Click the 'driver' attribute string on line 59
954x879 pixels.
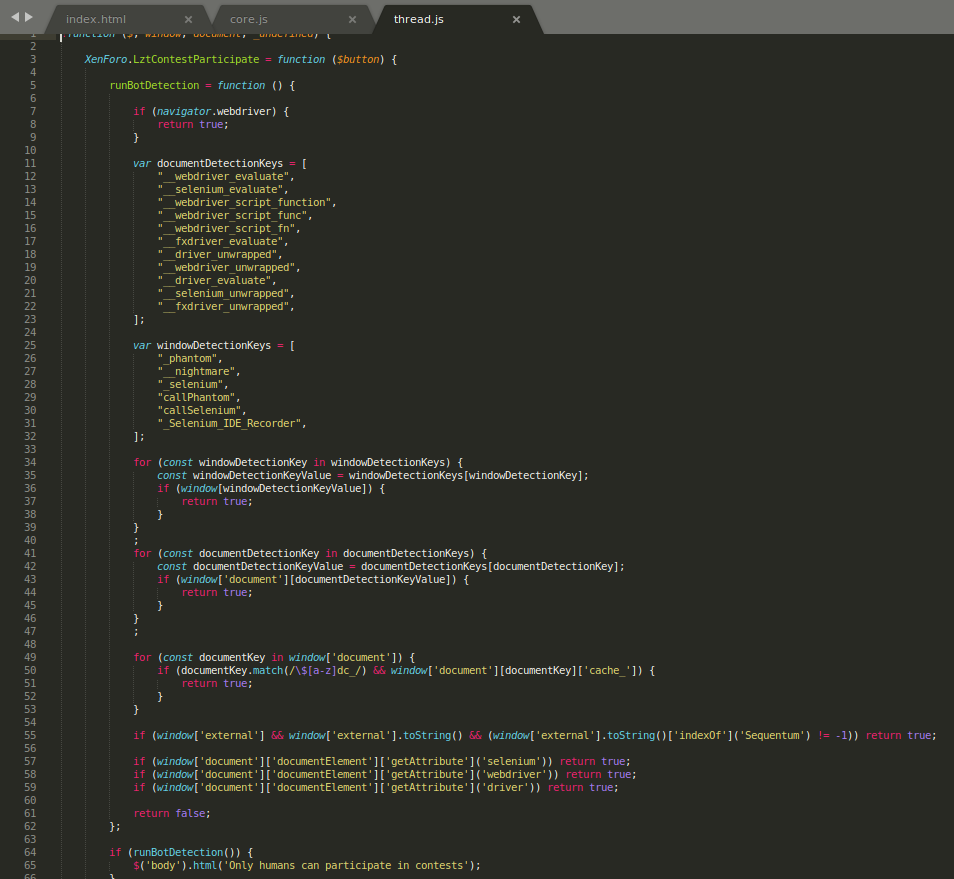tap(505, 788)
